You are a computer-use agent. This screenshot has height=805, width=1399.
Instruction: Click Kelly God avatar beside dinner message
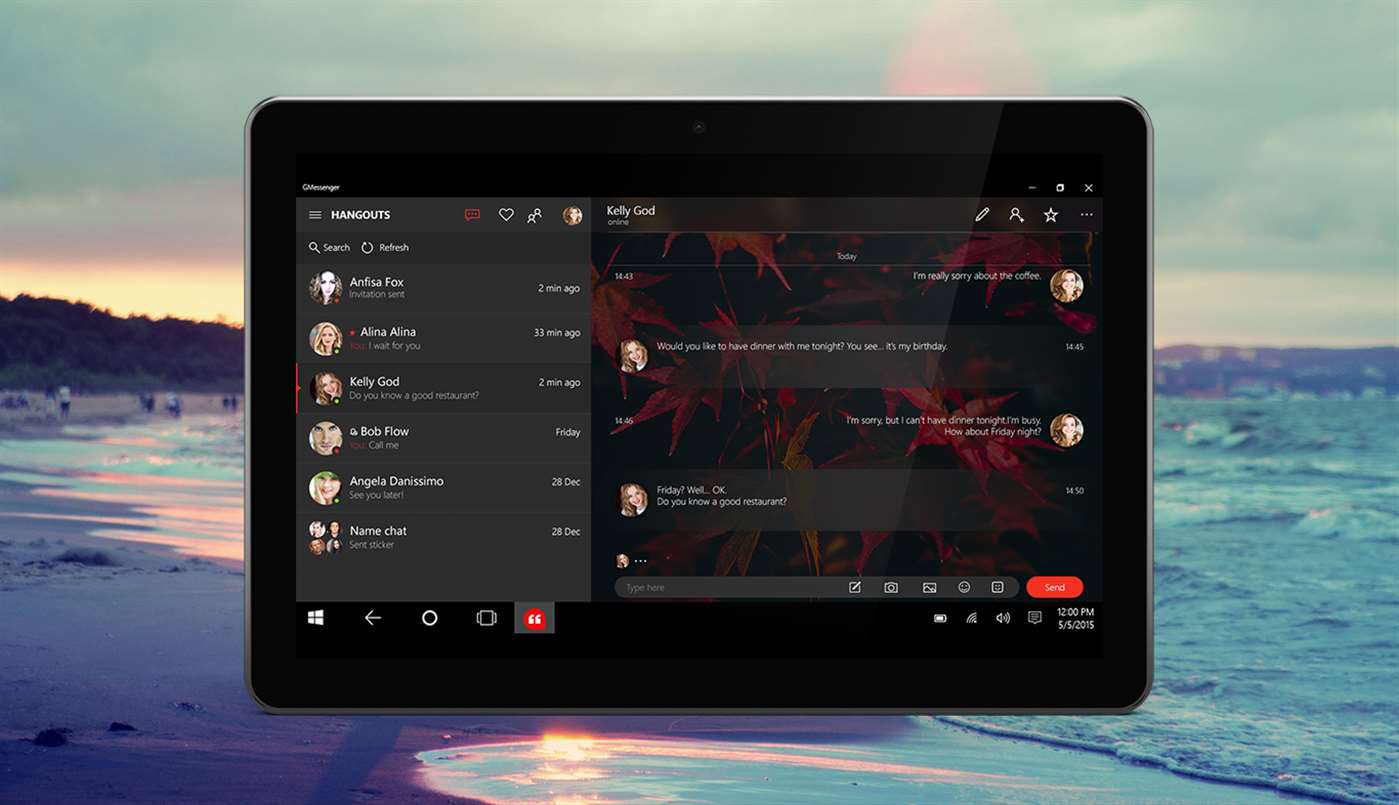[633, 355]
